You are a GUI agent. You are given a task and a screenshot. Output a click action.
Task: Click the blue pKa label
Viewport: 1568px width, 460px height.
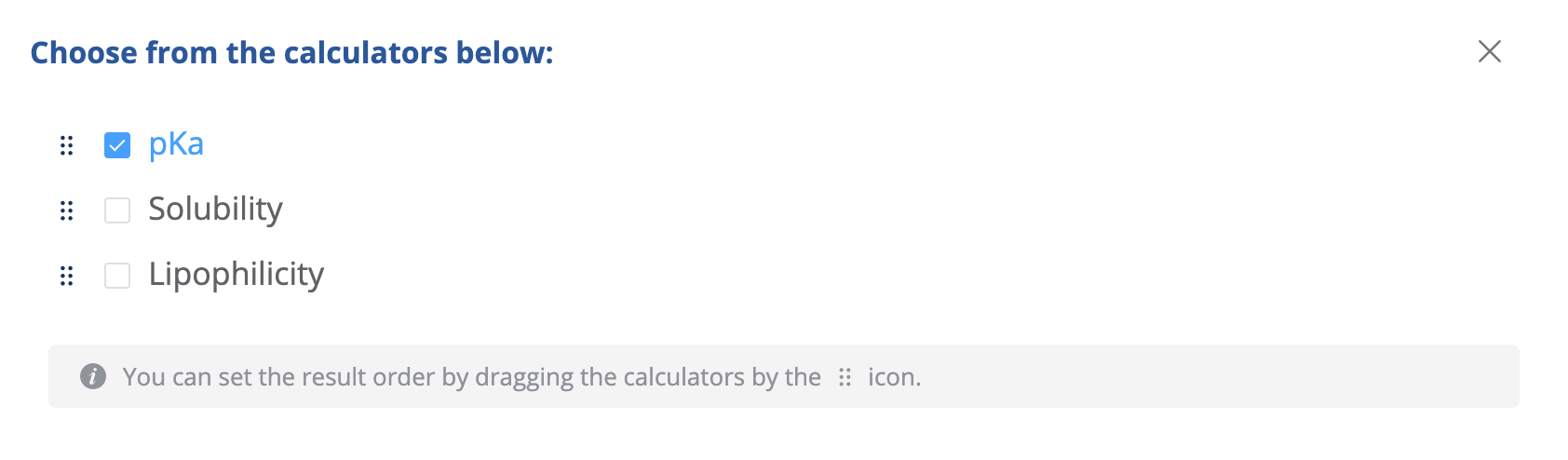(x=176, y=144)
